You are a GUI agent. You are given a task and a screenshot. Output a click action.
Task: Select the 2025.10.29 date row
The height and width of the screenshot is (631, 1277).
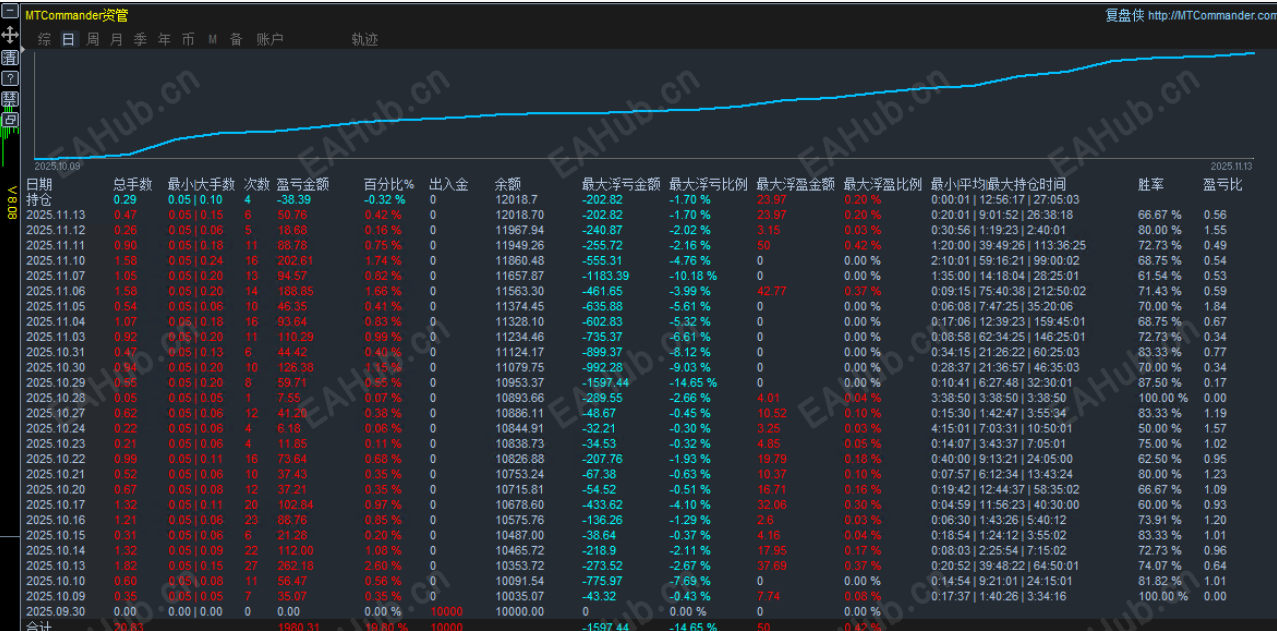[x=55, y=382]
